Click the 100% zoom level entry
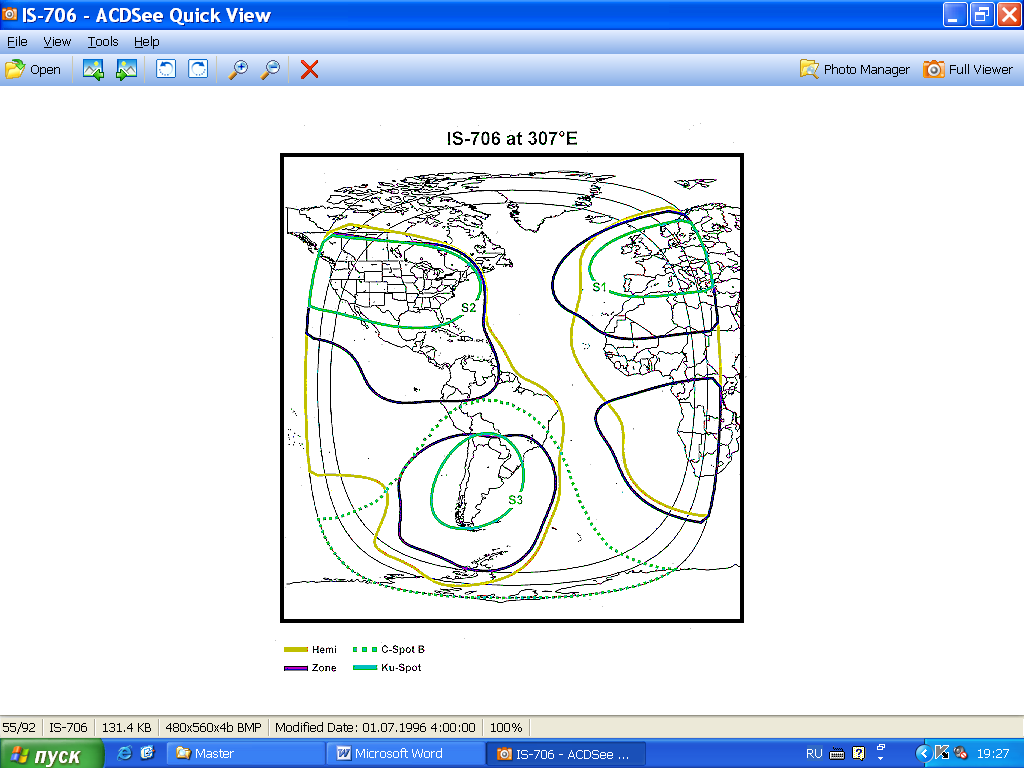Screen dimensions: 1024x768 tap(506, 728)
